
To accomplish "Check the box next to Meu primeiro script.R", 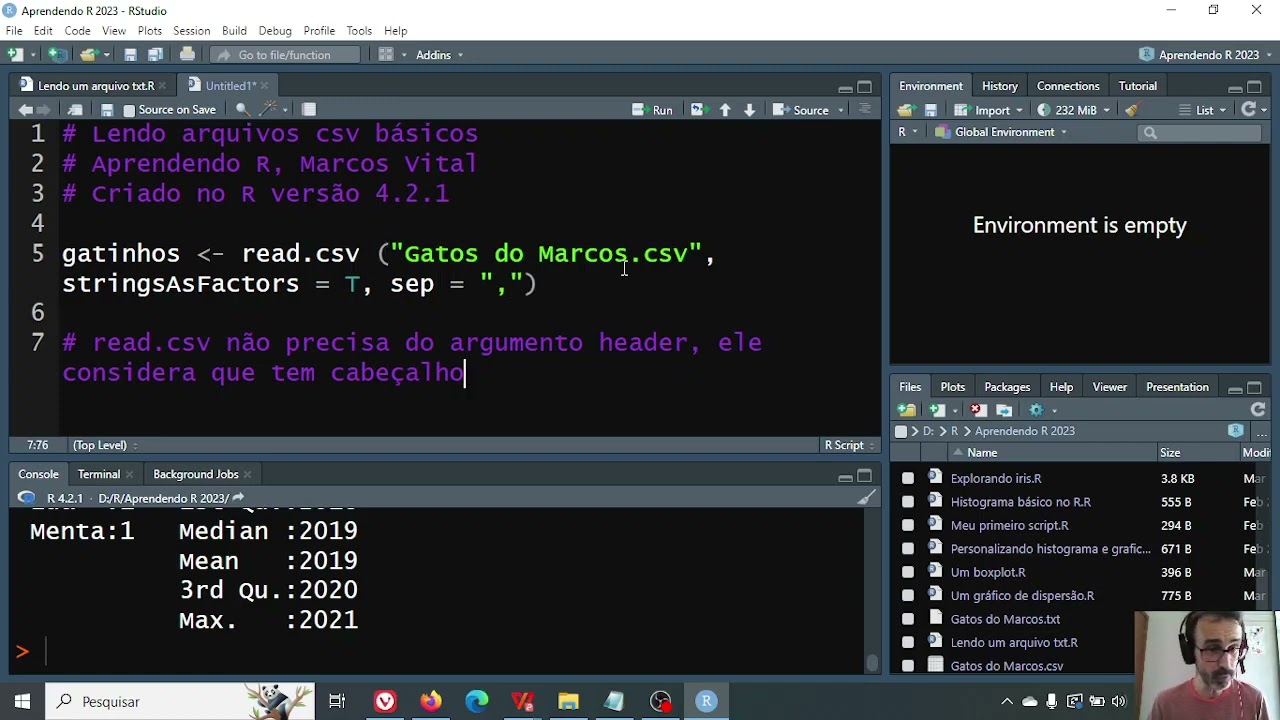I will 908,525.
